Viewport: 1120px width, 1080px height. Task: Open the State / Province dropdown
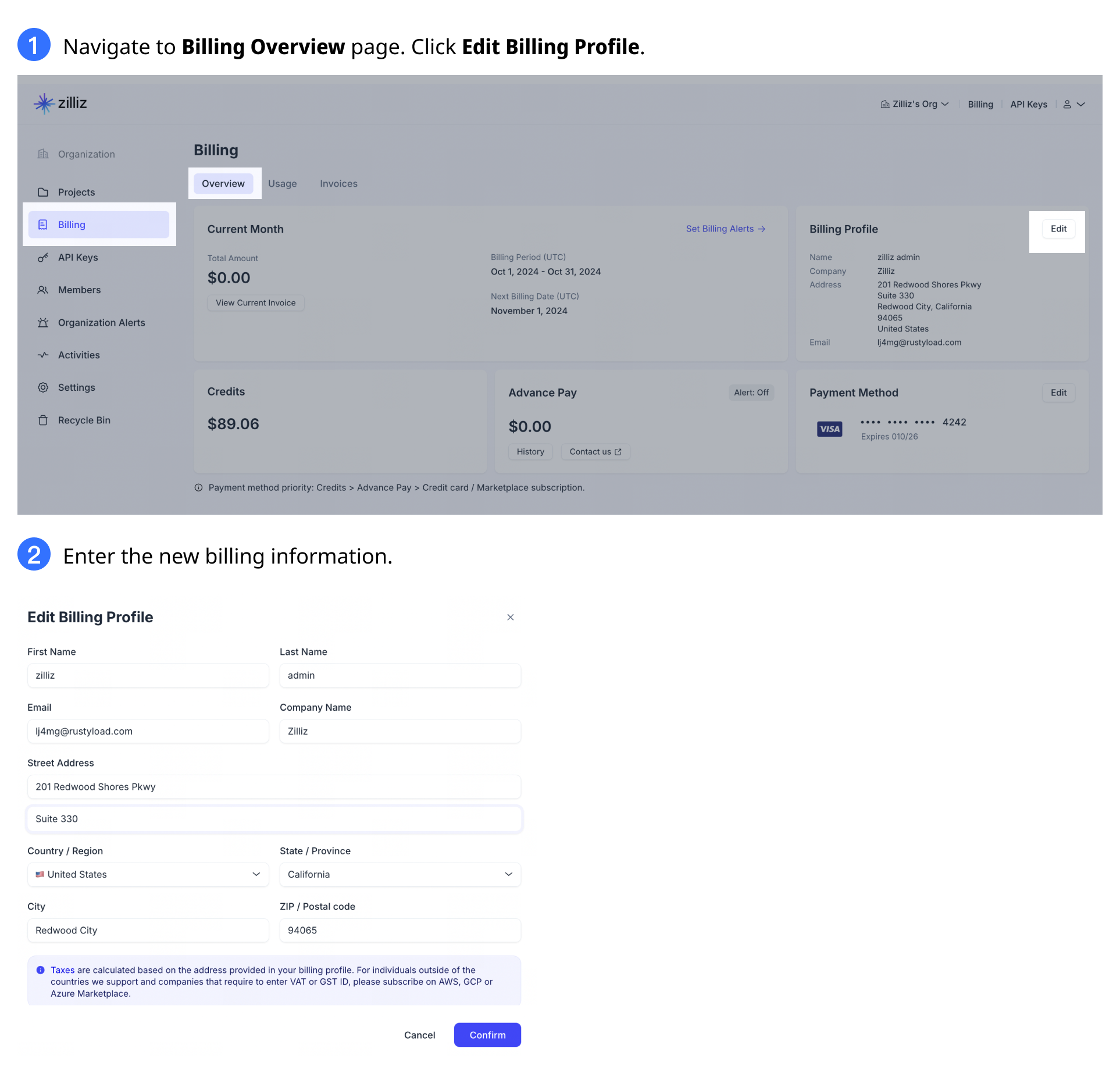[400, 874]
